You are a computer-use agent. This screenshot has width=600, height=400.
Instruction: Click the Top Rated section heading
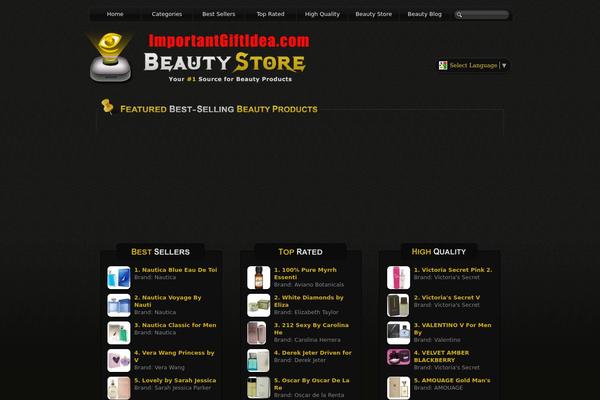(300, 252)
